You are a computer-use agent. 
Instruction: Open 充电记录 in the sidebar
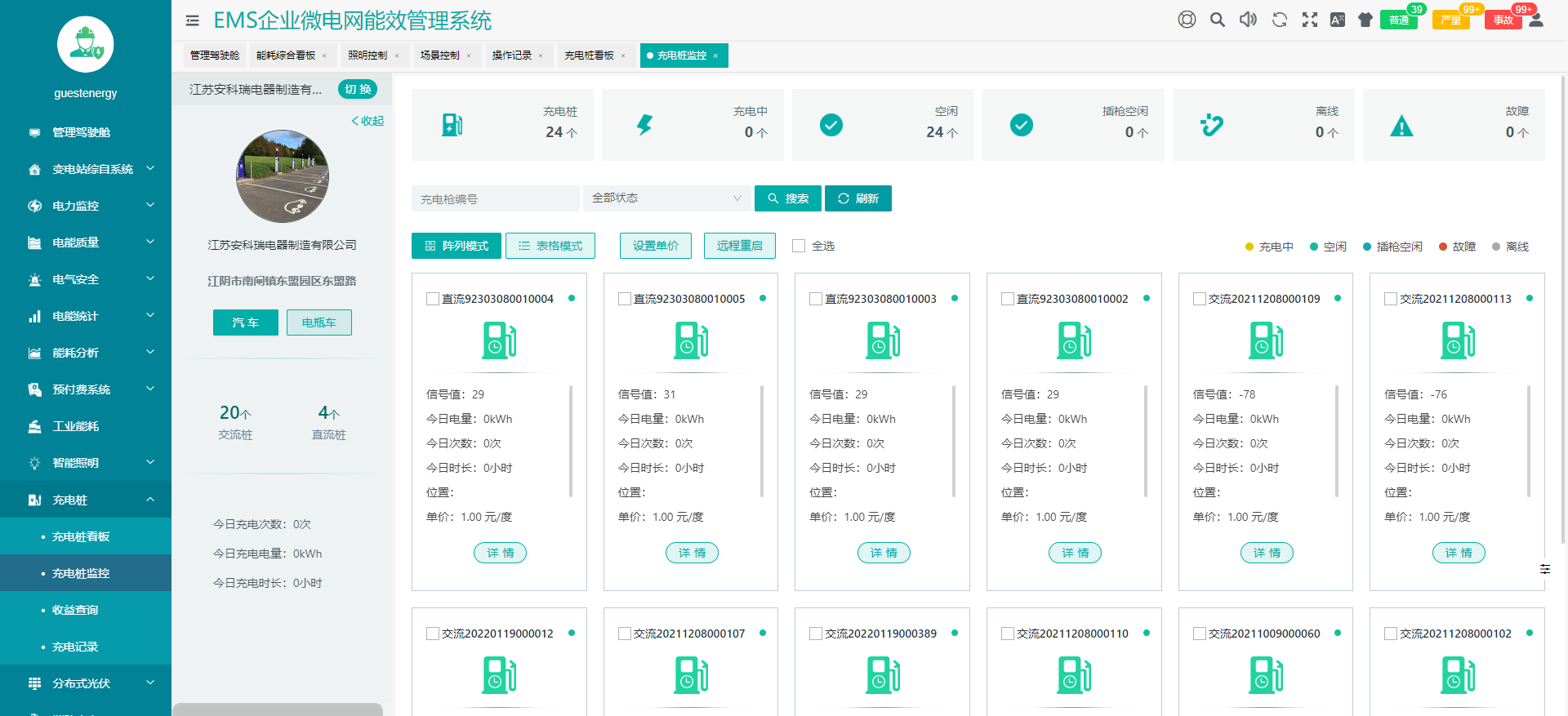coord(86,647)
